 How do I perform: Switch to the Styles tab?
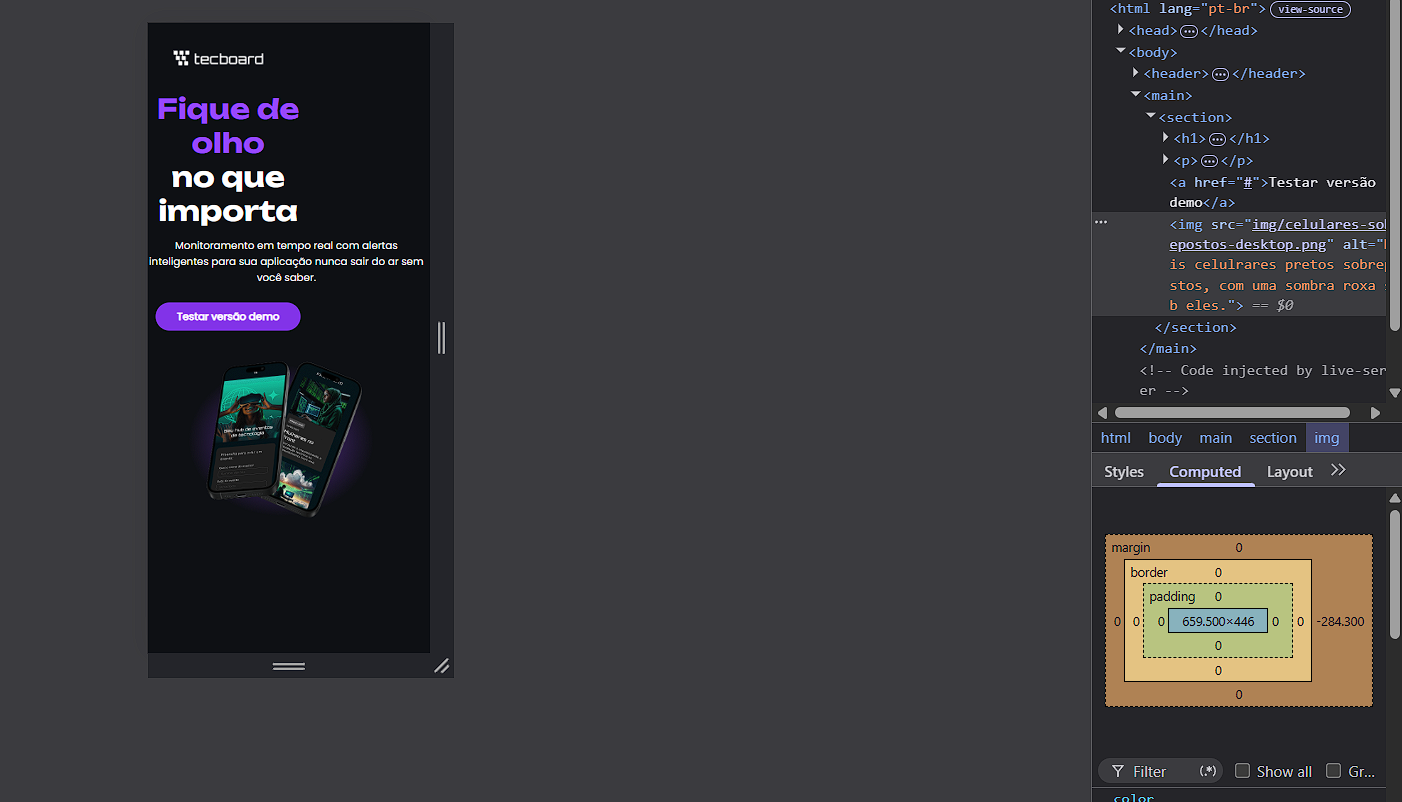(x=1124, y=471)
